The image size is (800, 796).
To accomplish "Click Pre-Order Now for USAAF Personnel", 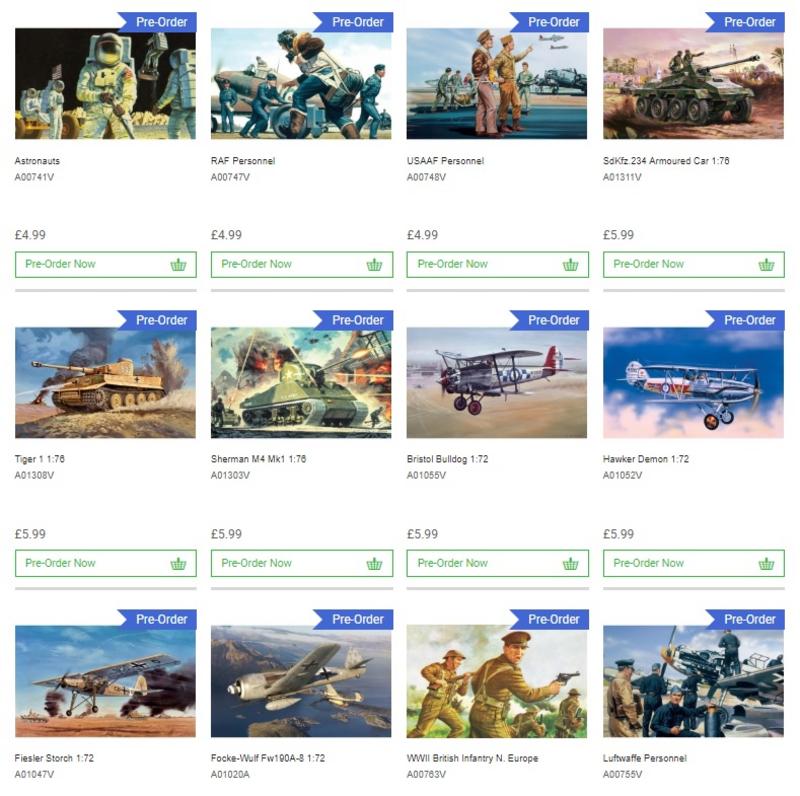I will (497, 264).
